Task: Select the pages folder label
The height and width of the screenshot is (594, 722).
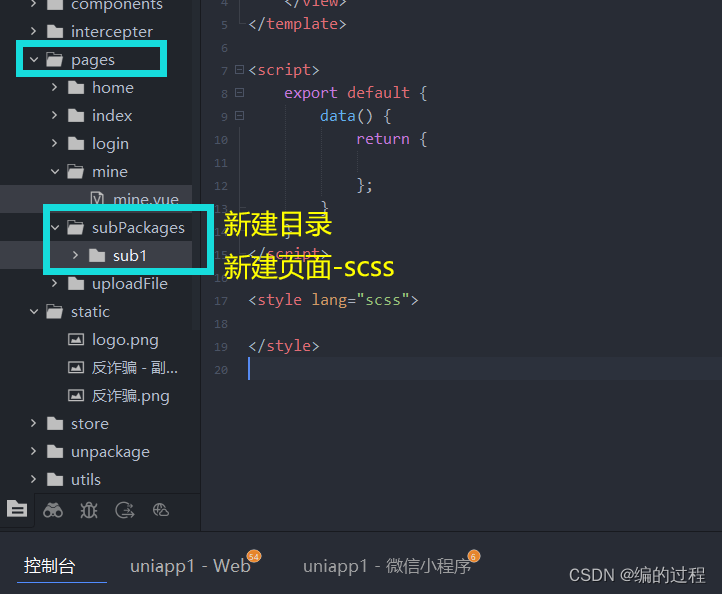Action: [93, 60]
